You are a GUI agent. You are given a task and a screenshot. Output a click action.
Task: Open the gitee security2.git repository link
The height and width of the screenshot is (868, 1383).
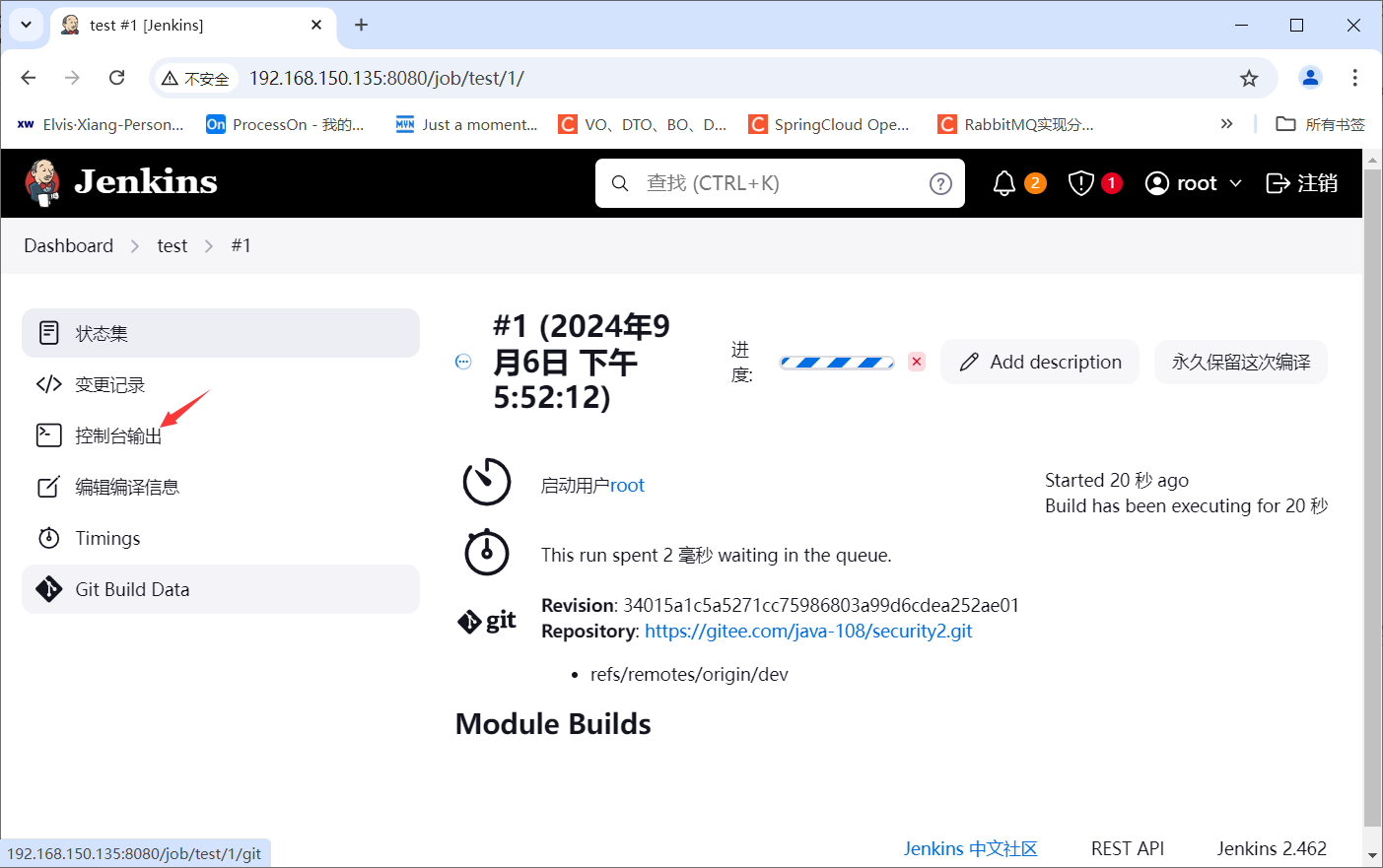click(808, 631)
